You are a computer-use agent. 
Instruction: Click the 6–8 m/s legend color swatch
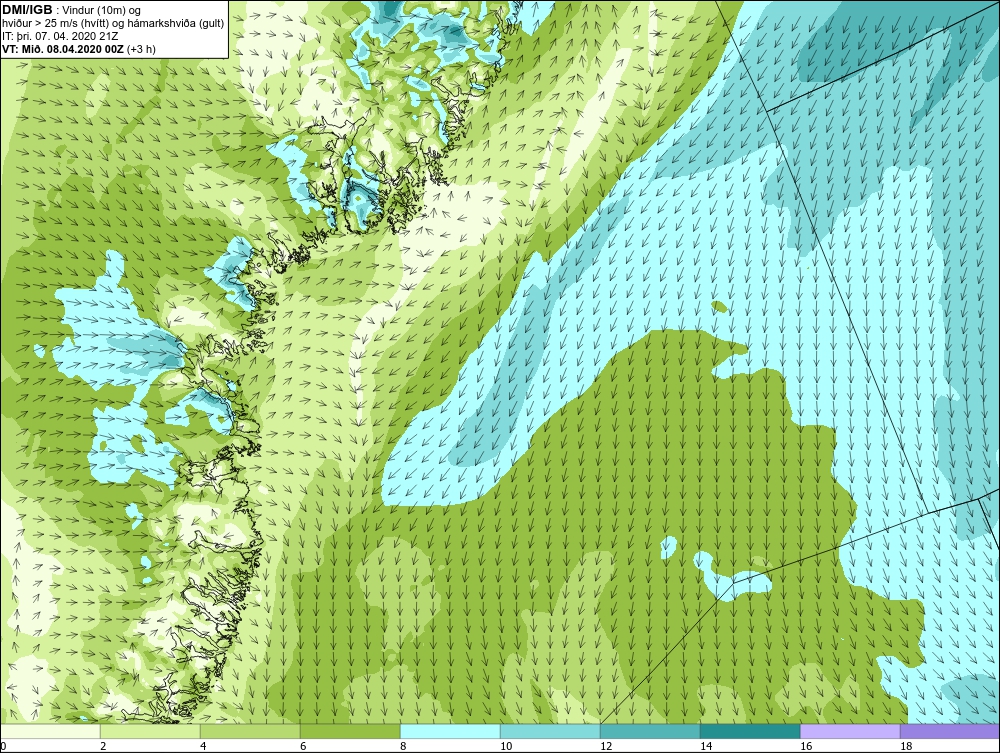(x=350, y=731)
